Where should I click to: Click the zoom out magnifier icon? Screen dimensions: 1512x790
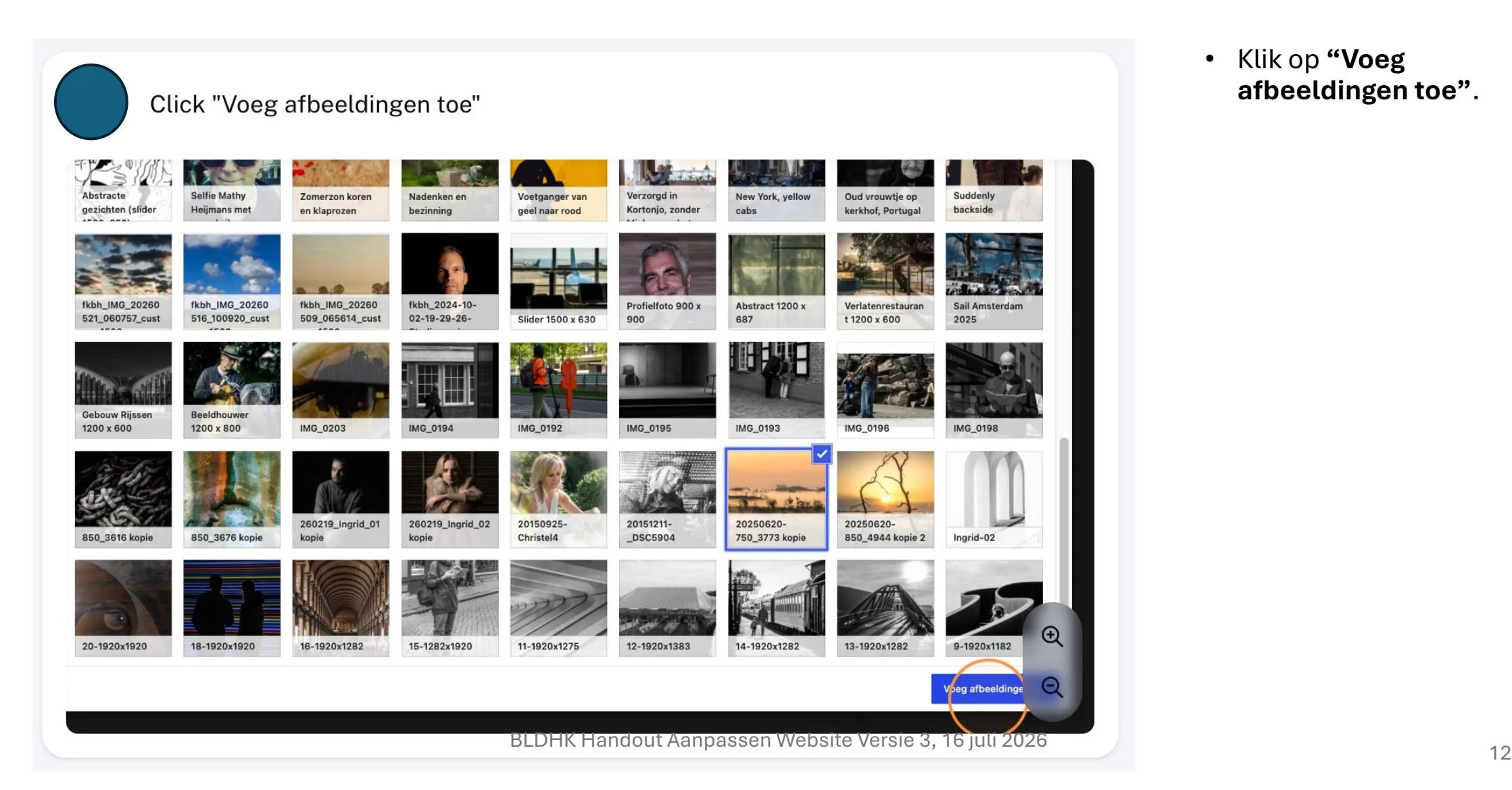click(x=1052, y=687)
